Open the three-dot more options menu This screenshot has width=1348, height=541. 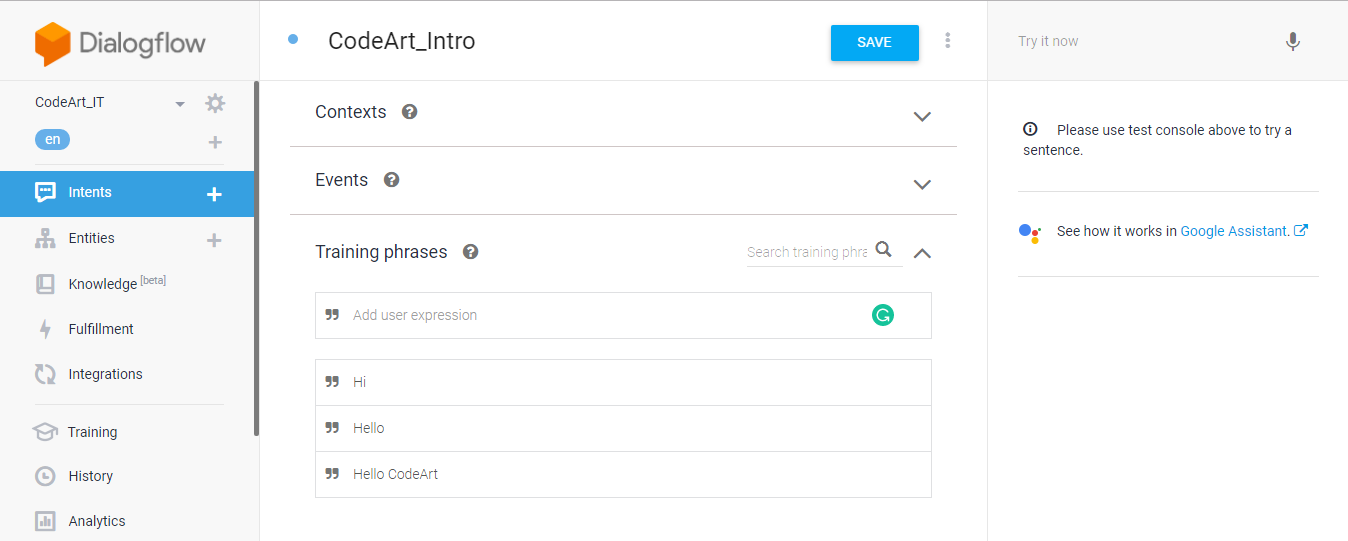pyautogui.click(x=948, y=41)
